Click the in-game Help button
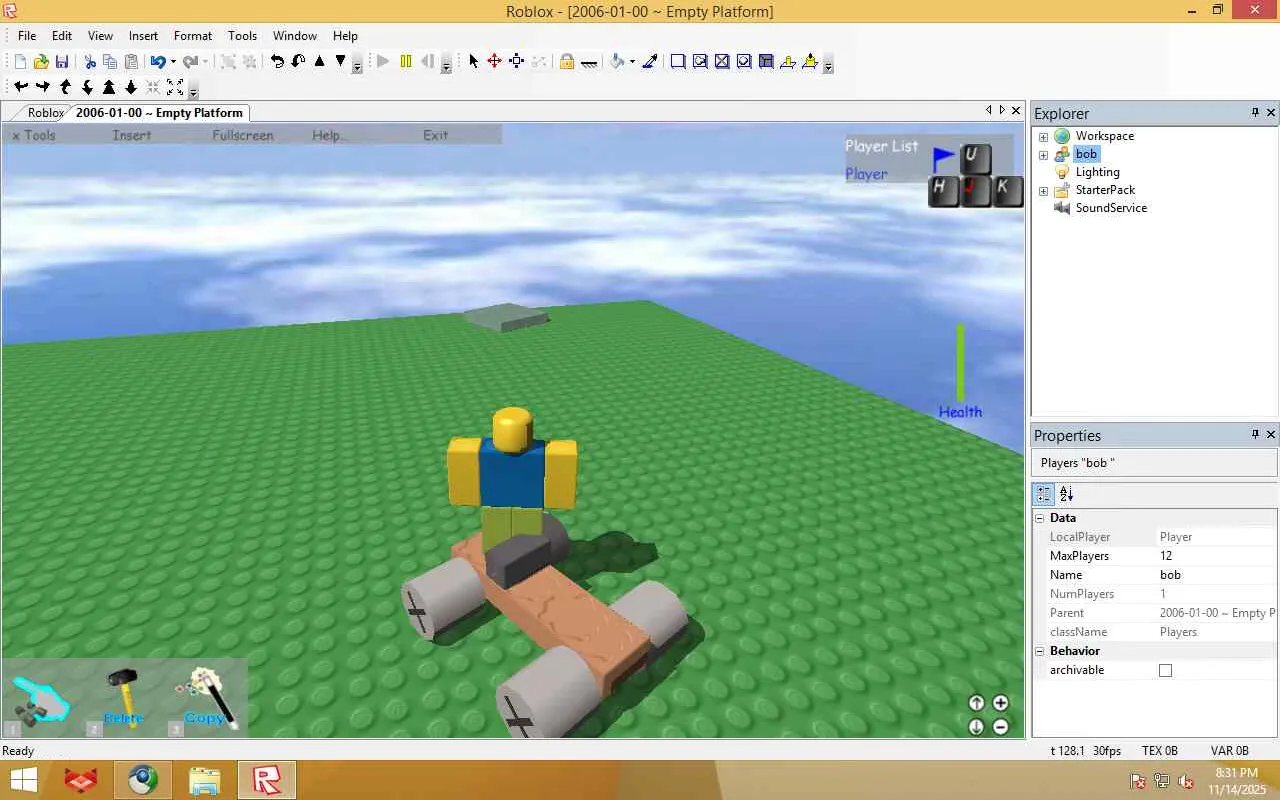 pyautogui.click(x=330, y=136)
